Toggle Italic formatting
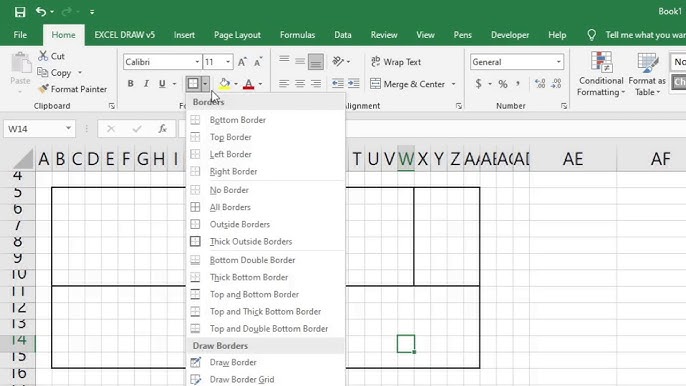686x386 pixels. tap(146, 84)
